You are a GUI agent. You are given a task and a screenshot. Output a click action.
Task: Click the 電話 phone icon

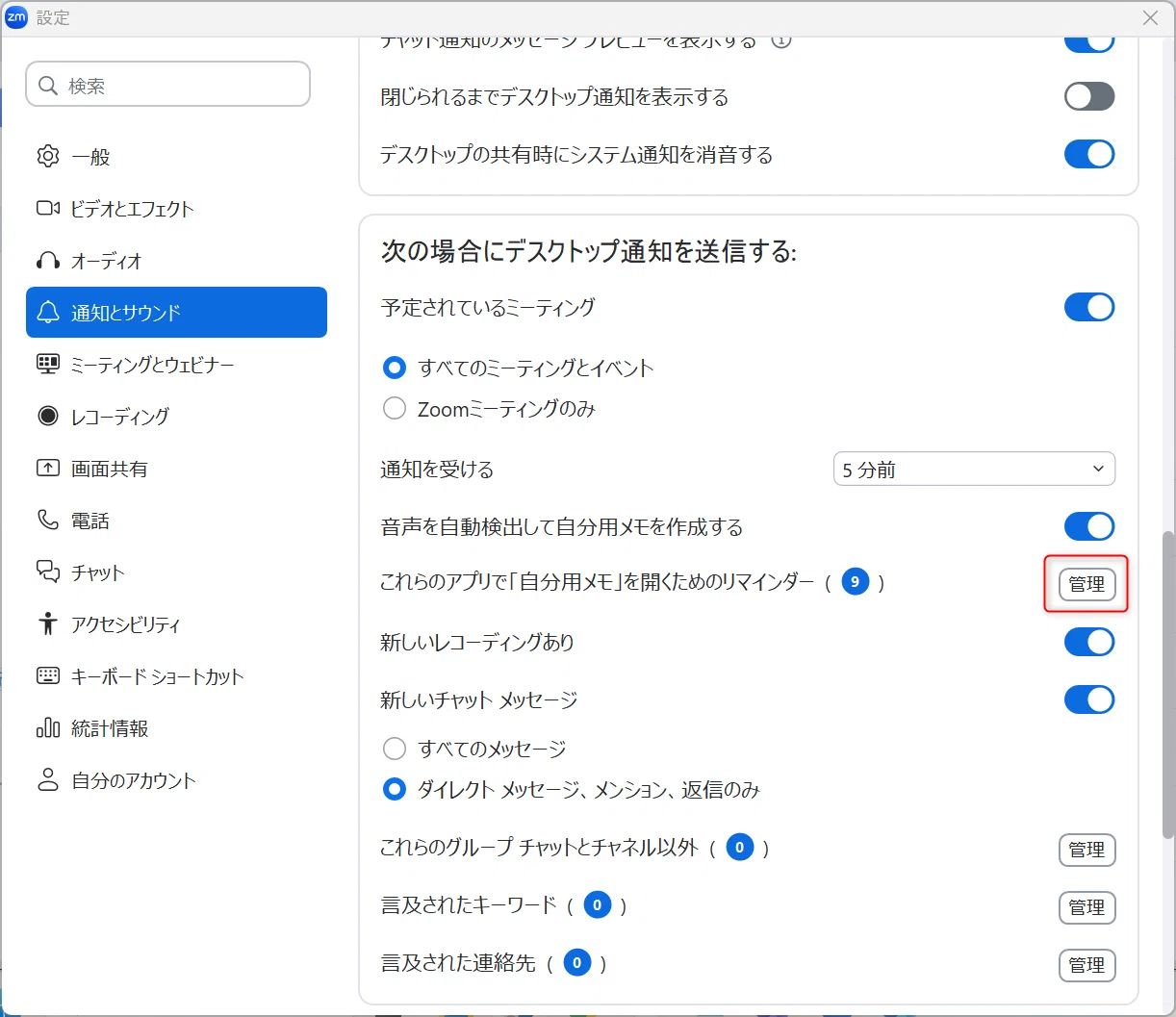[48, 521]
